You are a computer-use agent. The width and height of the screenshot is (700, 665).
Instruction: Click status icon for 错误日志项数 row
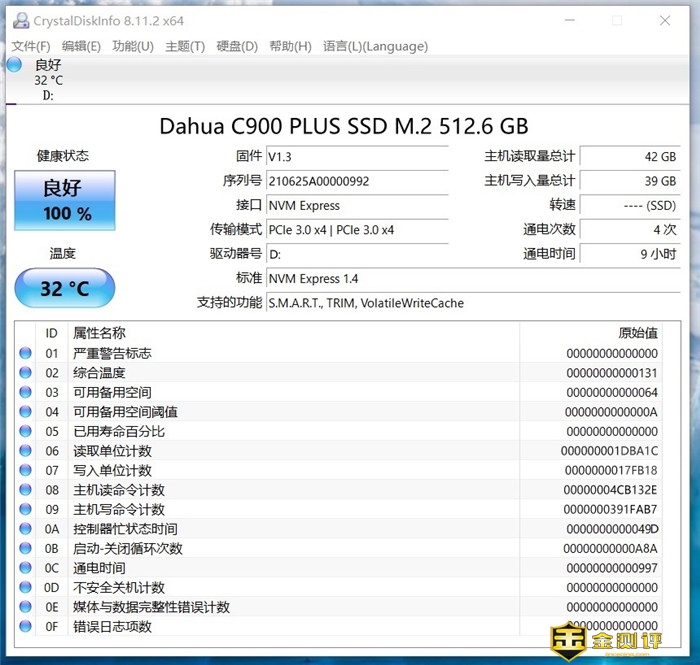(x=25, y=627)
